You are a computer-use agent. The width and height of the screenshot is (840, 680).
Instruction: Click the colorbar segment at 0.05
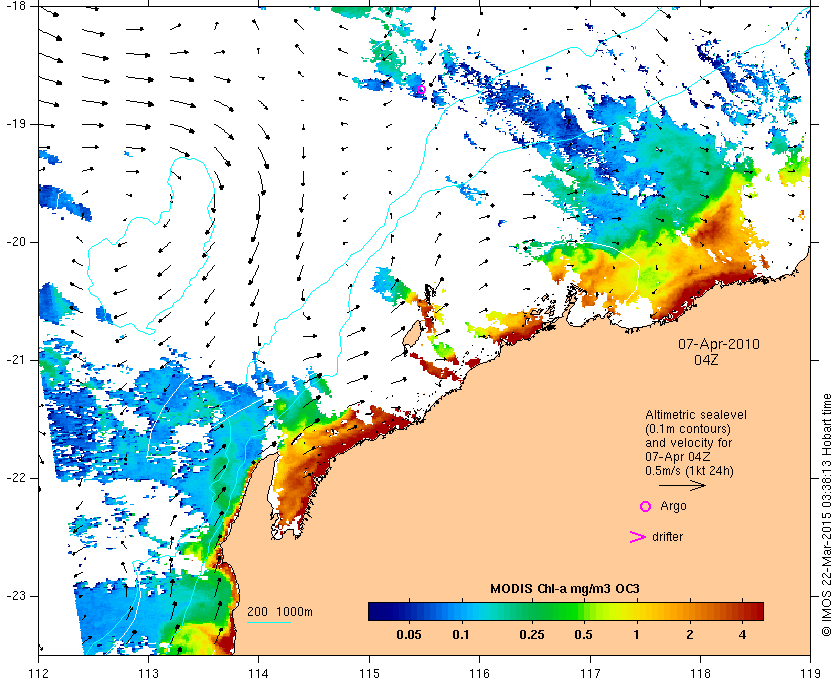pyautogui.click(x=409, y=611)
